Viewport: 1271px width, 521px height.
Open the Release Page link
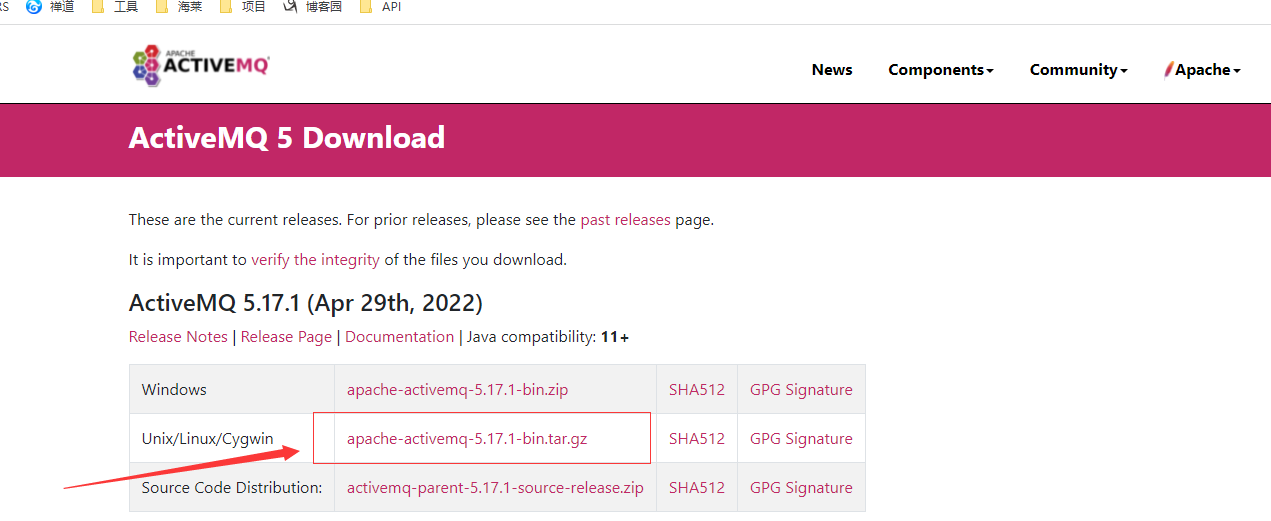[286, 337]
